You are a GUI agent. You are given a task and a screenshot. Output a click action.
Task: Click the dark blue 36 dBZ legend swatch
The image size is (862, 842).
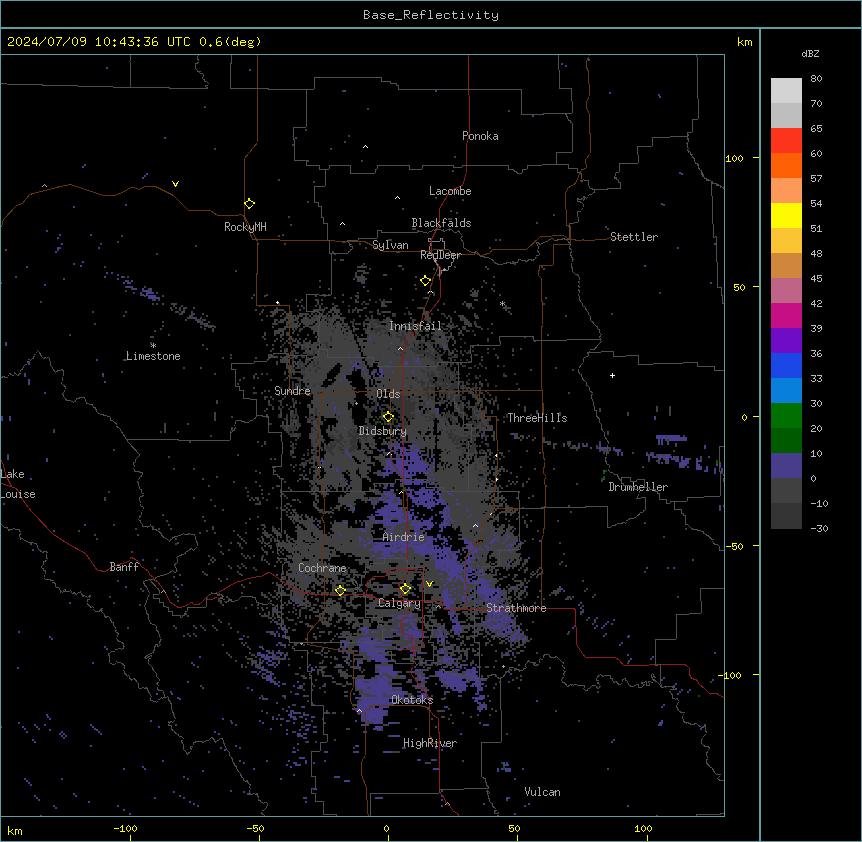(786, 365)
